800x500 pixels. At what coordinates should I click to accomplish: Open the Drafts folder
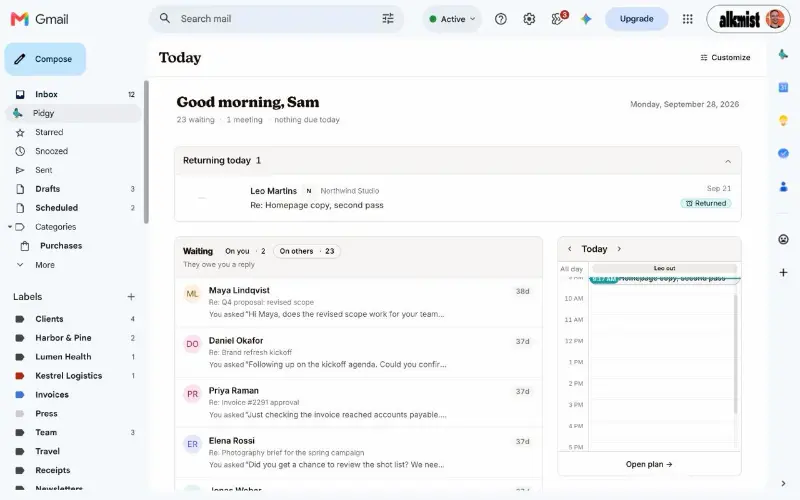point(74,189)
